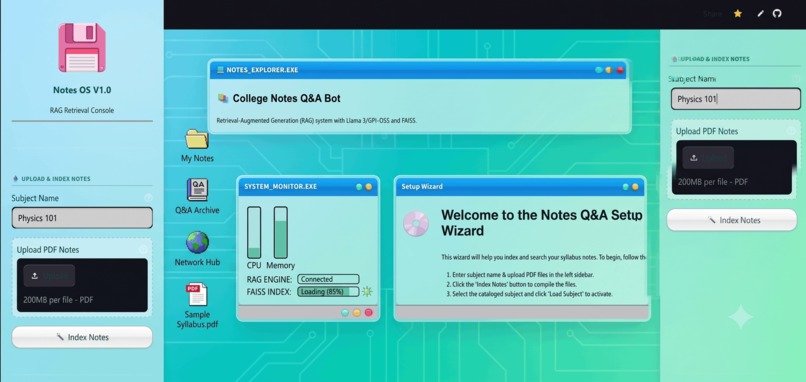Click the teal button in NOTES_EXPLORER.EXE title bar
The image size is (806, 382).
click(x=599, y=70)
